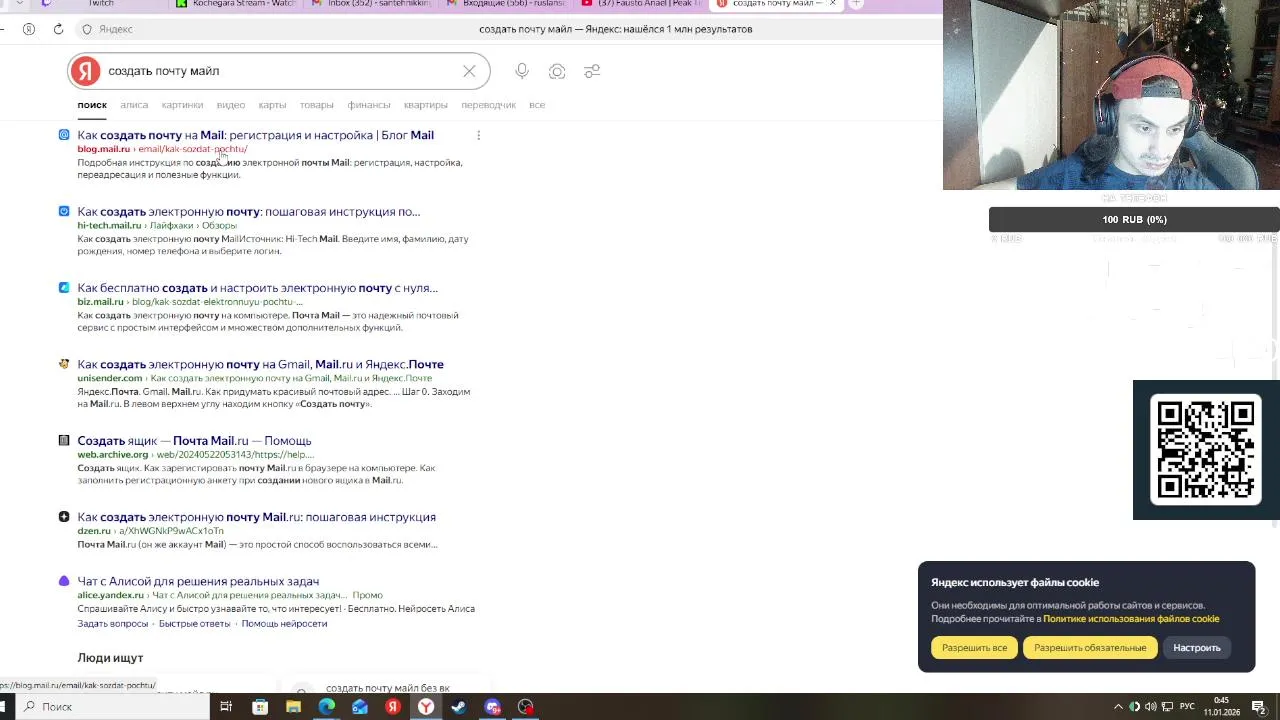Click 'Помощь нейросети' sublink
The image size is (1280, 720).
pos(284,624)
